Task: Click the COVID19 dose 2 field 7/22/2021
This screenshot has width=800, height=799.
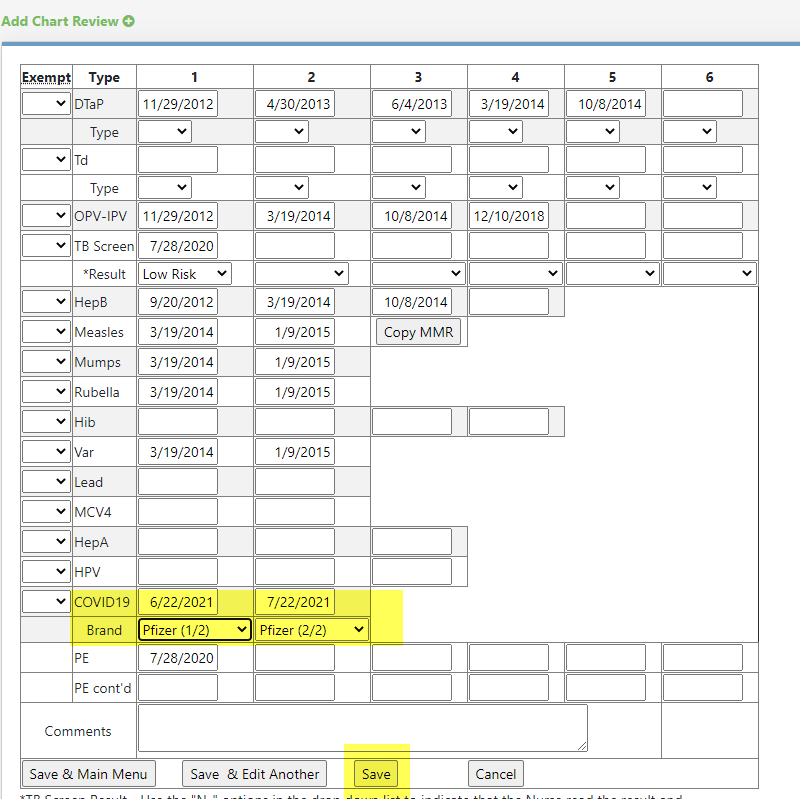Action: point(295,602)
